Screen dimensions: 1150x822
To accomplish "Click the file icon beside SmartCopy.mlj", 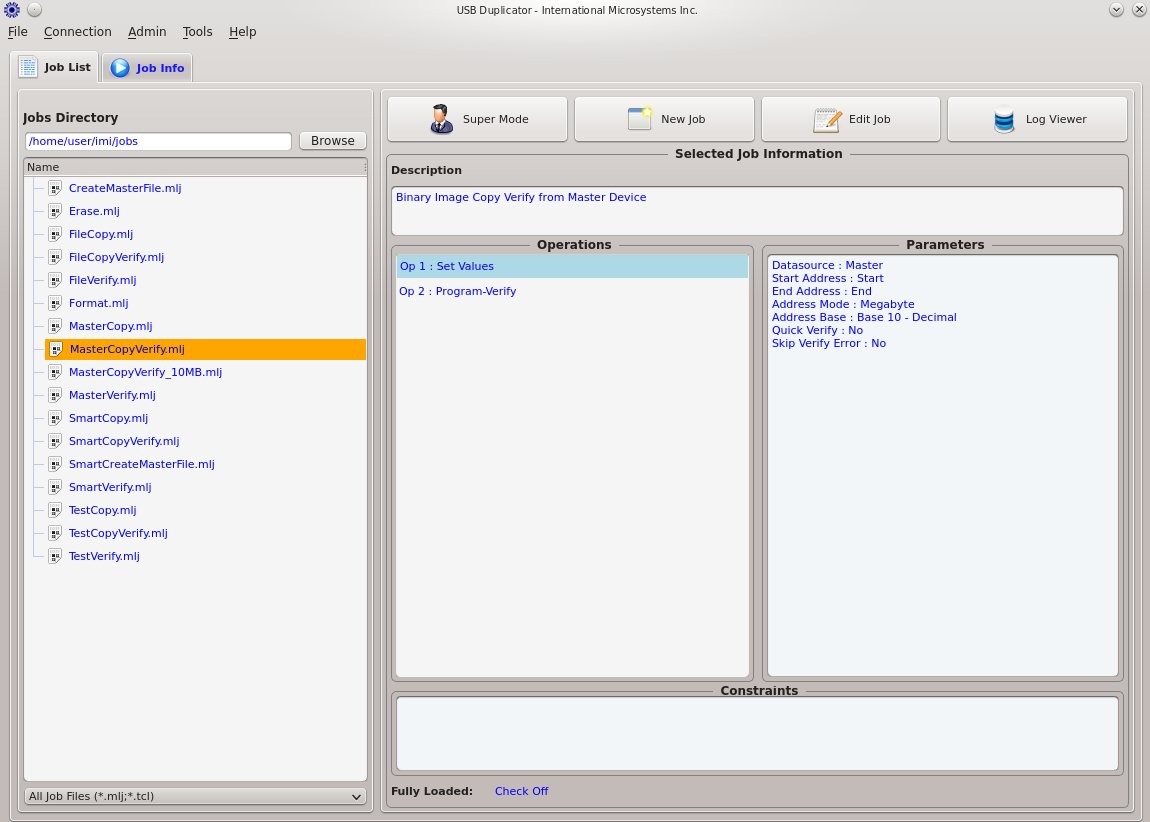I will pyautogui.click(x=55, y=418).
